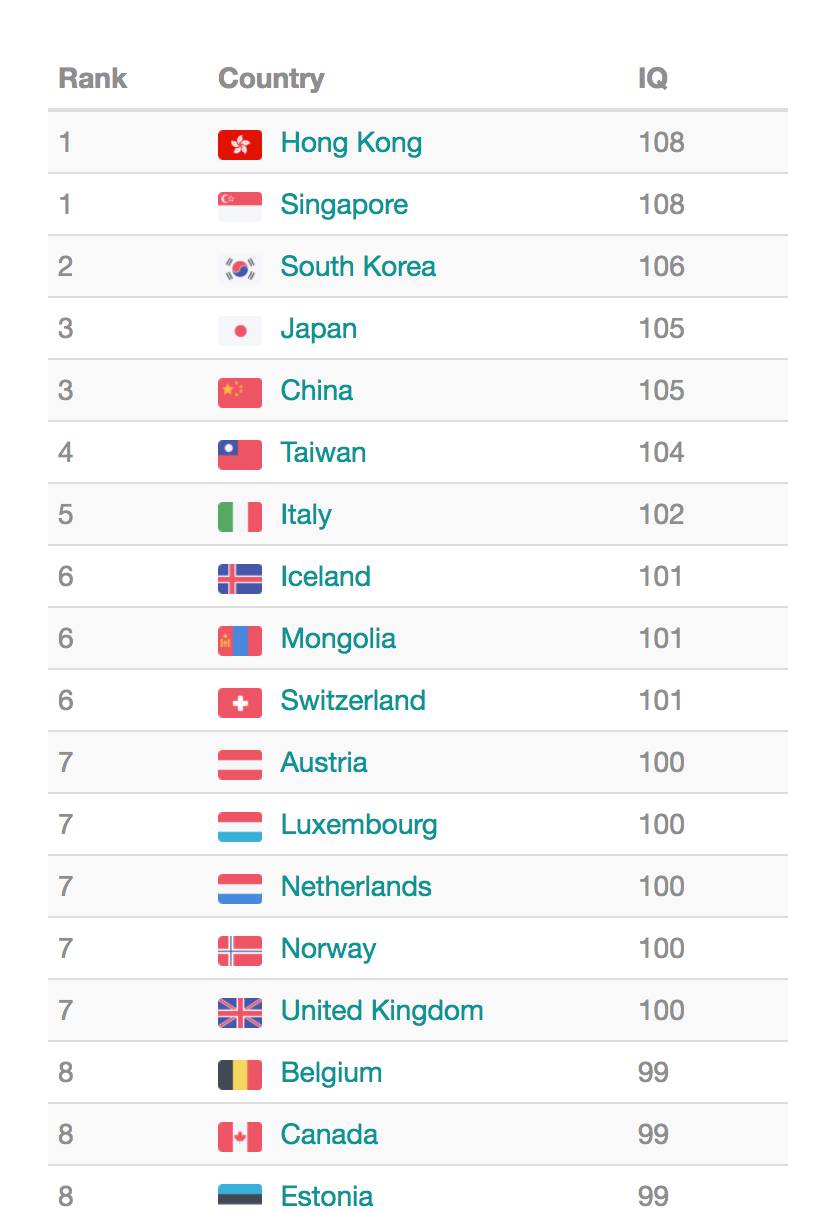Open the Norway country link

(328, 949)
